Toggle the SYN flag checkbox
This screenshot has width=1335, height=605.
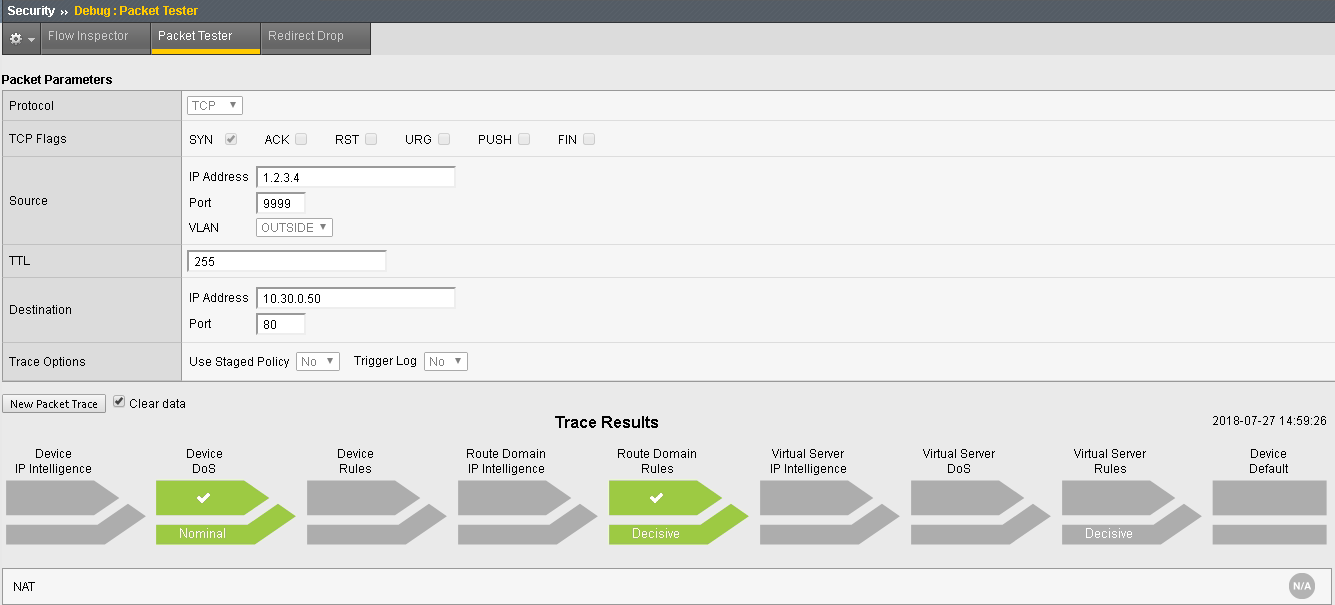[x=231, y=139]
